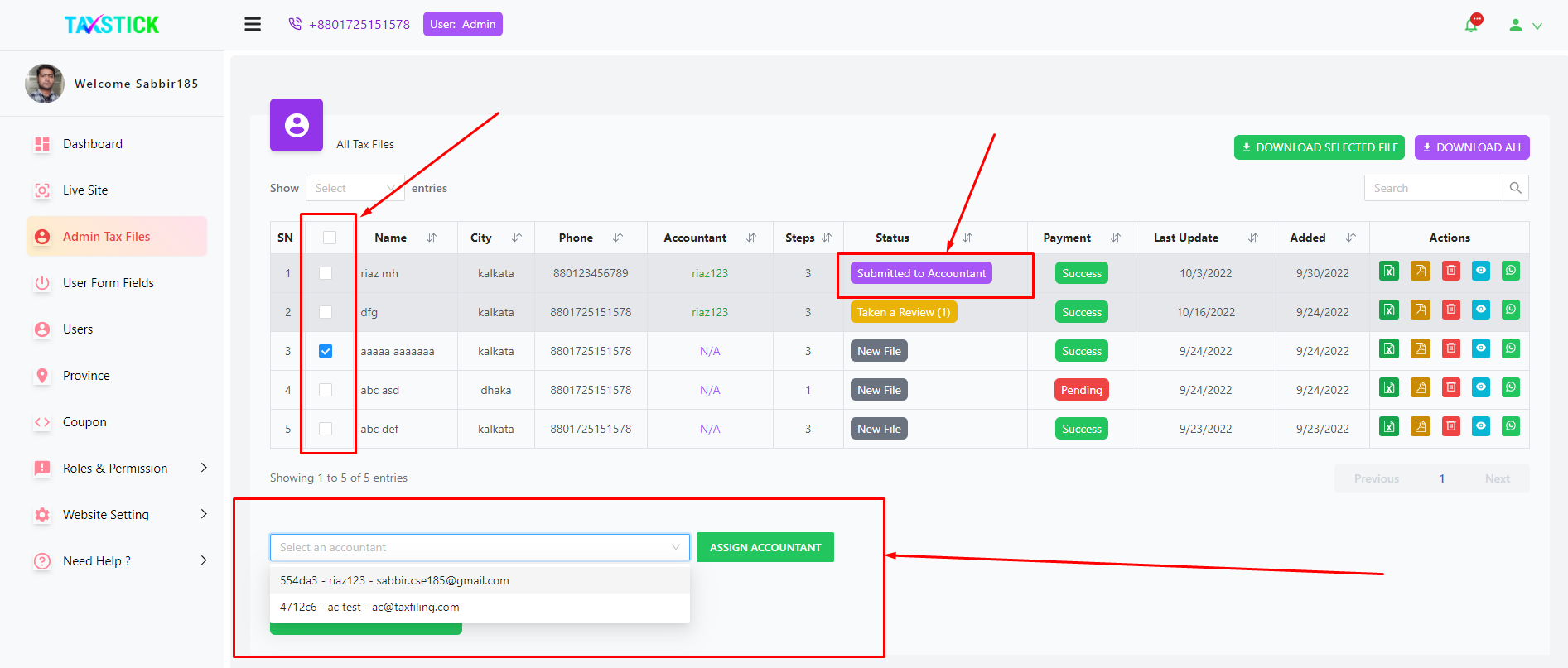Go to User Form Fields
This screenshot has width=1568, height=668.
109,283
